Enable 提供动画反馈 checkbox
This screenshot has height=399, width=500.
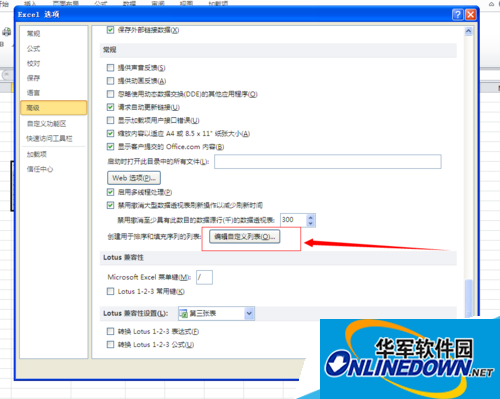click(110, 81)
